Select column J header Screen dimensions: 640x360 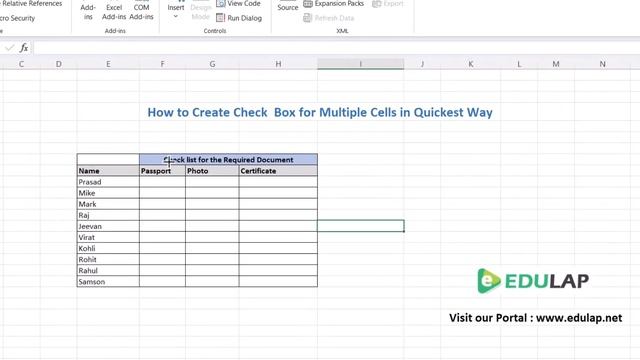422,64
